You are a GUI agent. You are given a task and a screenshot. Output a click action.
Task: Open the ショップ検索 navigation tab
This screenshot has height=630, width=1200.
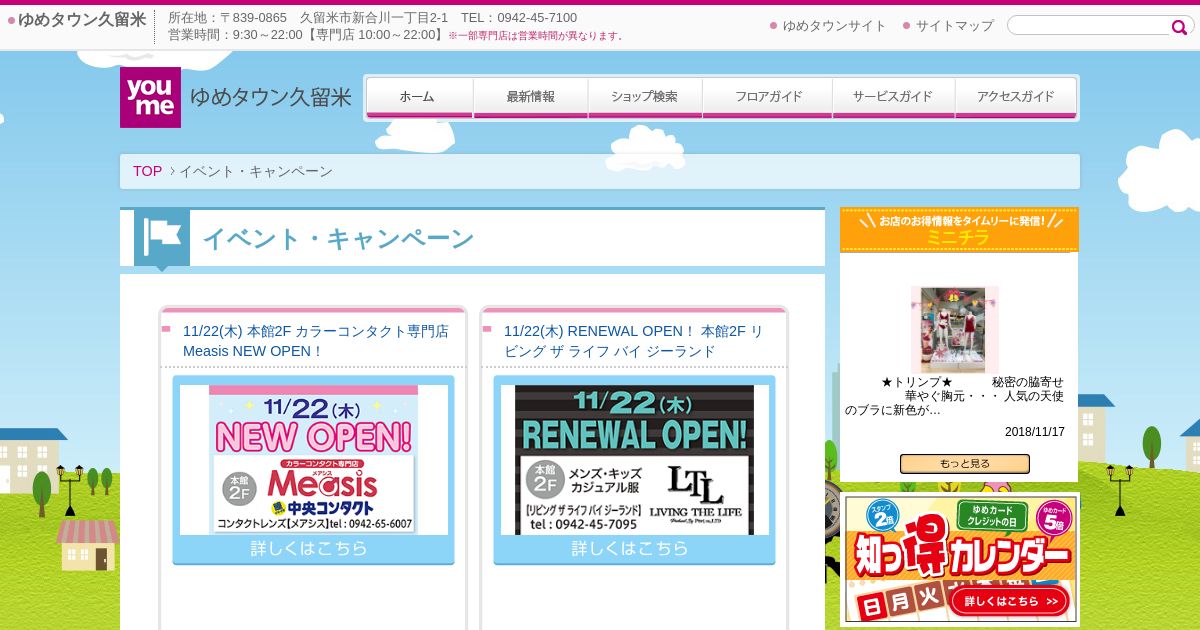pos(645,98)
